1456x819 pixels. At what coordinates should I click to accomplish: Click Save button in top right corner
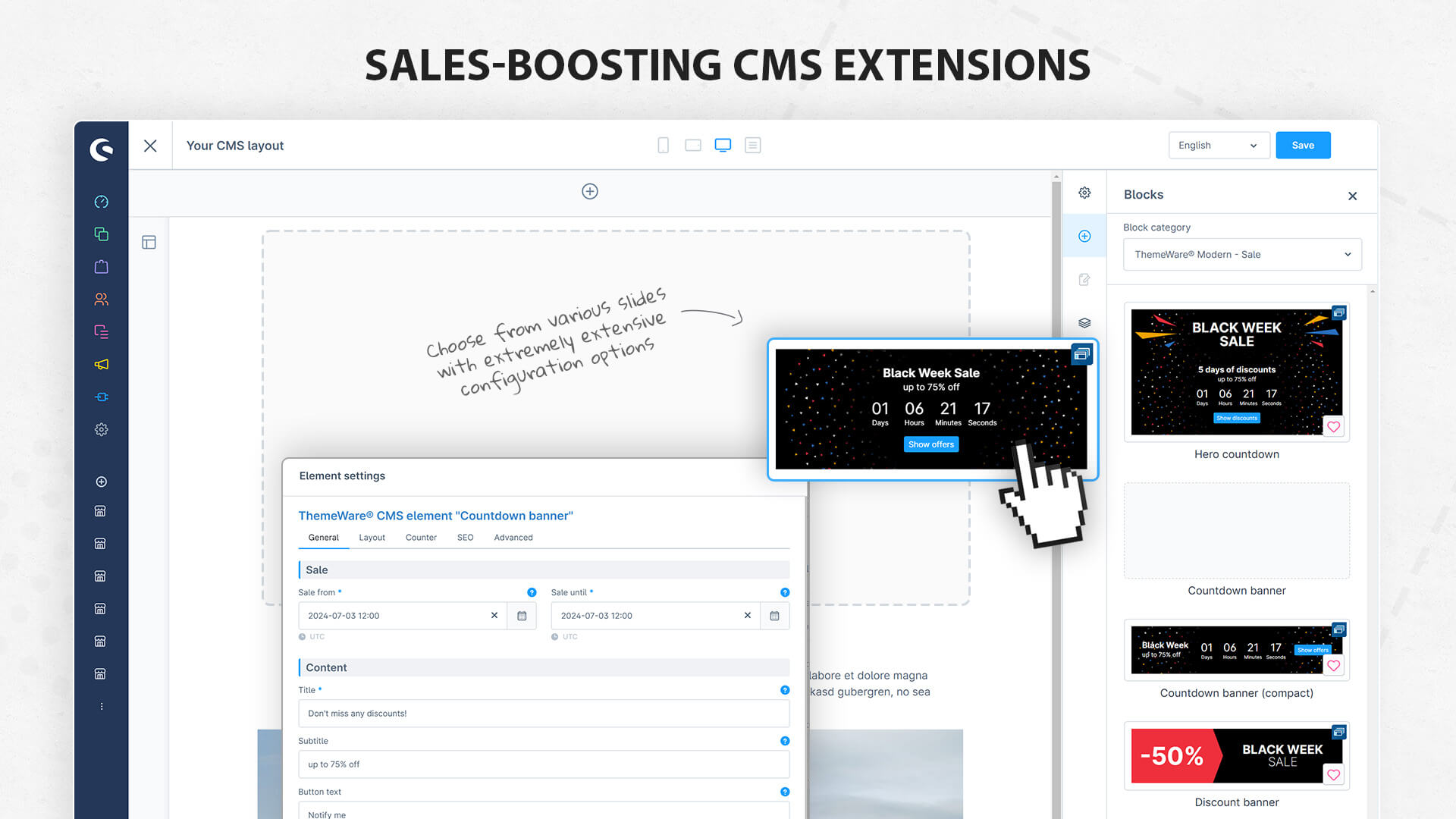click(x=1303, y=145)
